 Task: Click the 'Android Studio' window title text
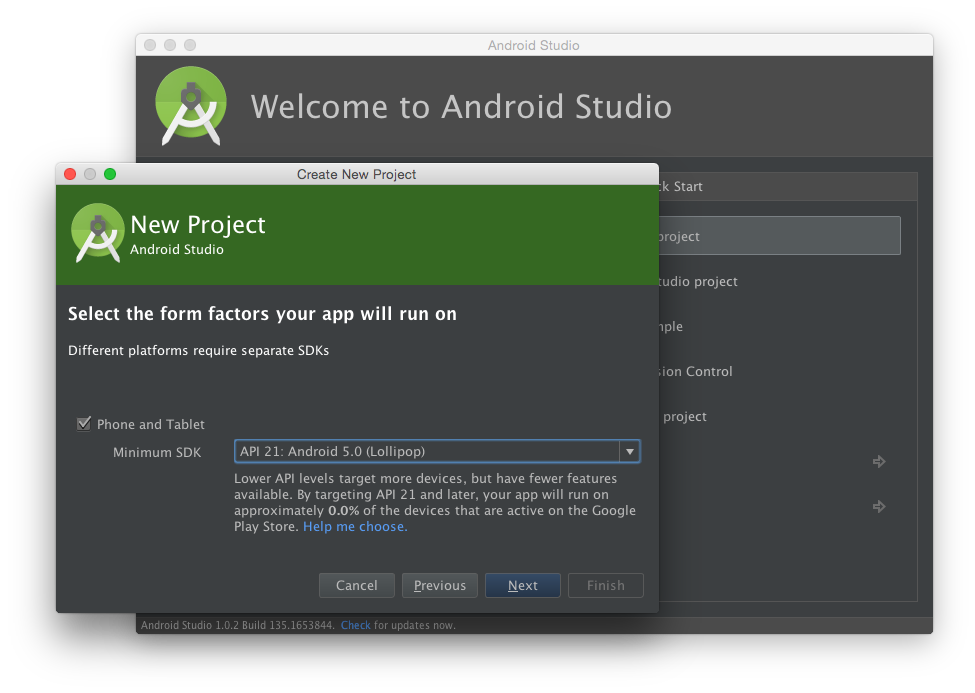tap(534, 45)
